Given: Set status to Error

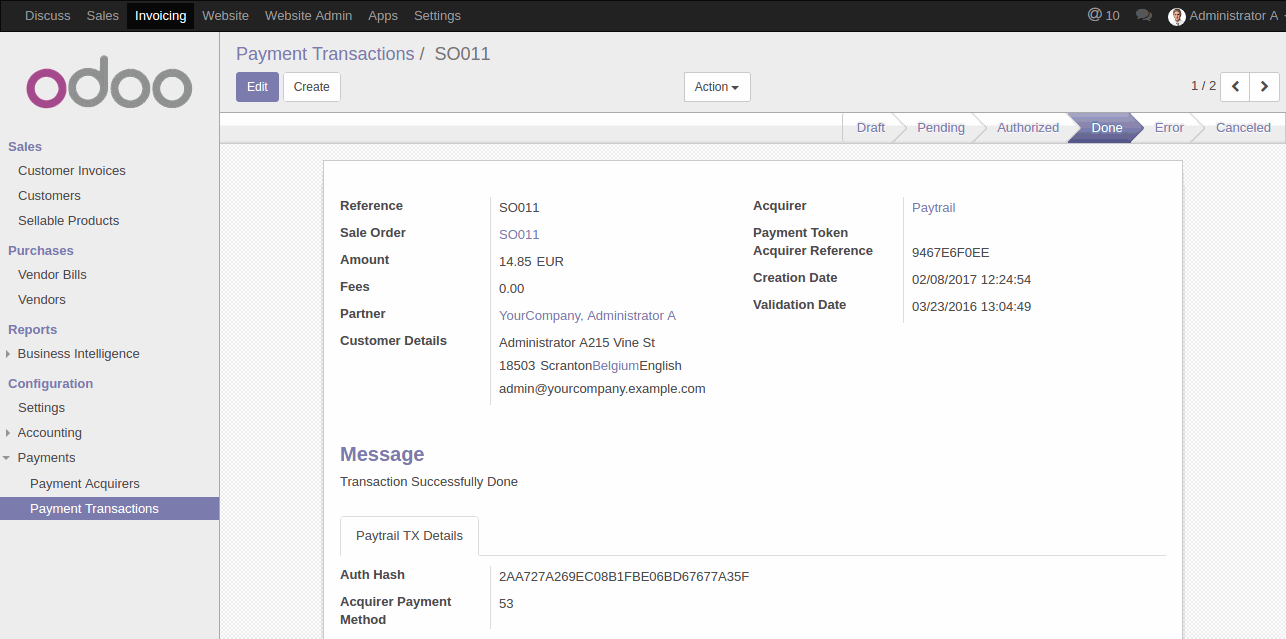Looking at the screenshot, I should (x=1169, y=128).
